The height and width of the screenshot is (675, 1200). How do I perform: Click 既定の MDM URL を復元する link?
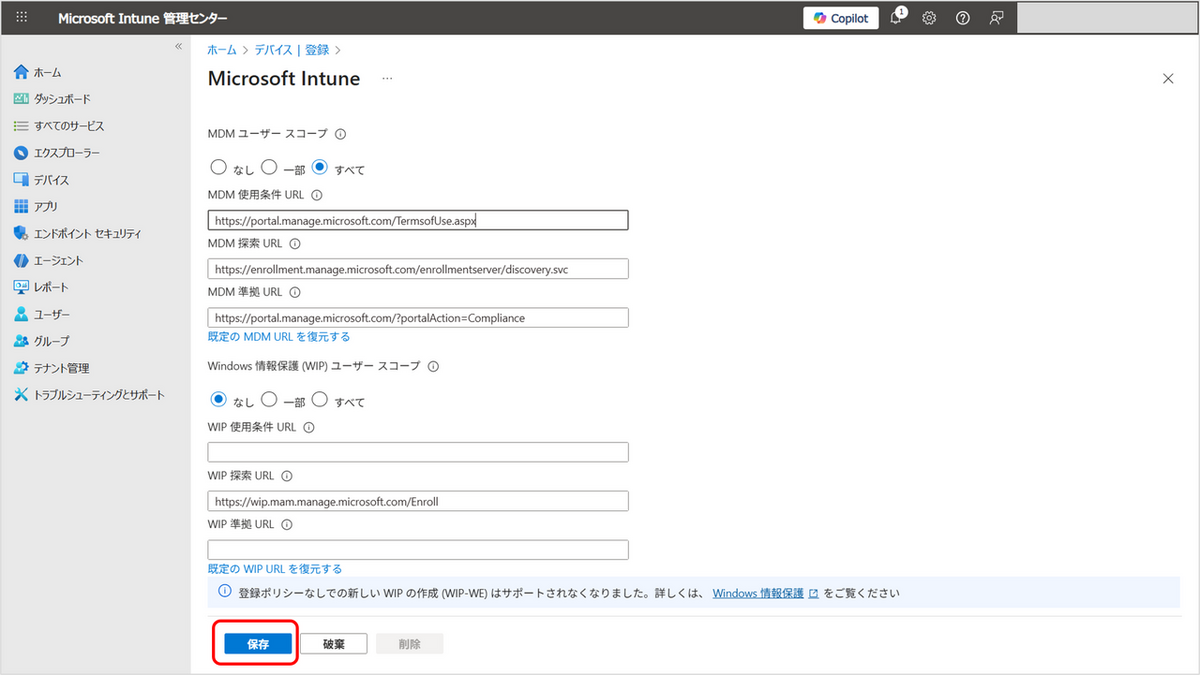coord(278,337)
